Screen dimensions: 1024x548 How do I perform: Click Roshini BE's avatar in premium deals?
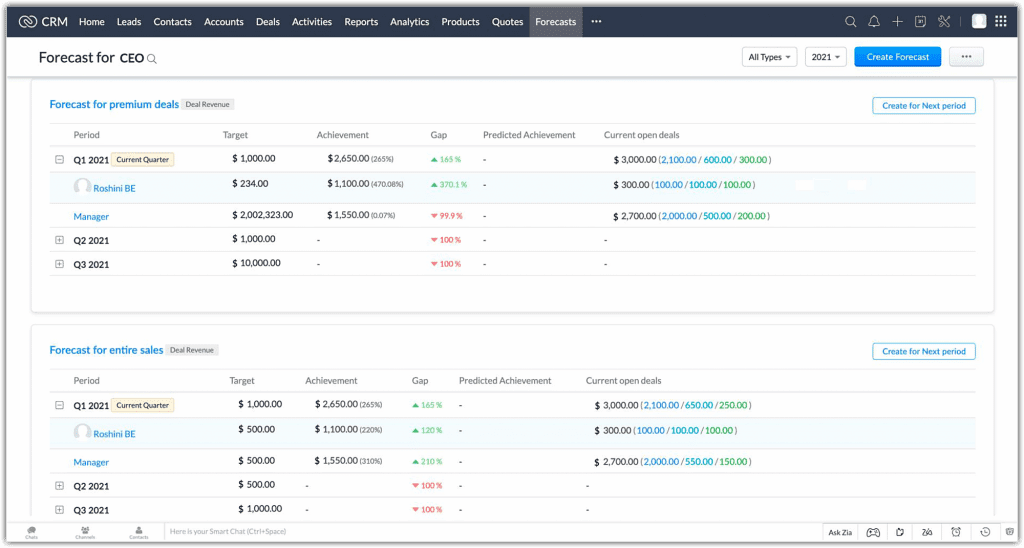[x=82, y=187]
